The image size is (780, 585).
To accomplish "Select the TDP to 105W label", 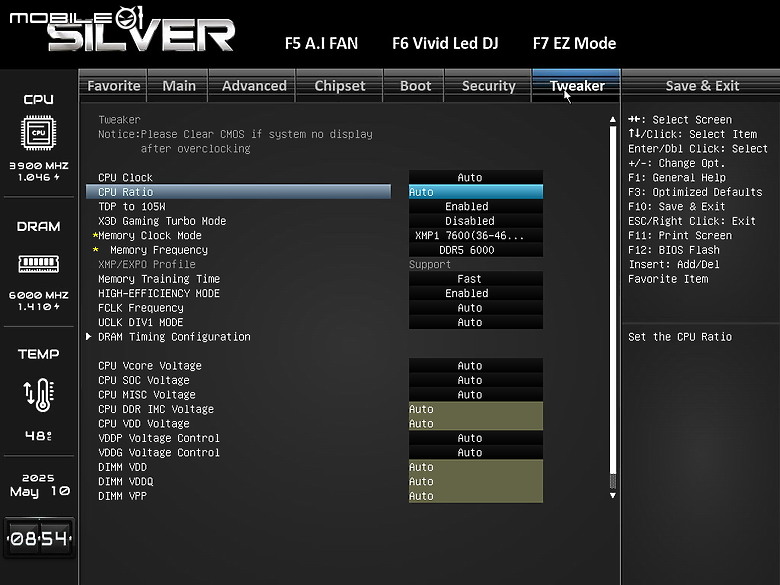I will click(x=132, y=206).
